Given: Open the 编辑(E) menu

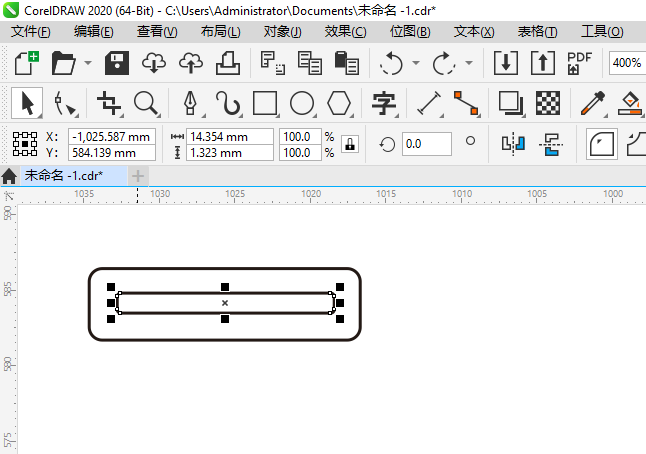Looking at the screenshot, I should (x=94, y=32).
